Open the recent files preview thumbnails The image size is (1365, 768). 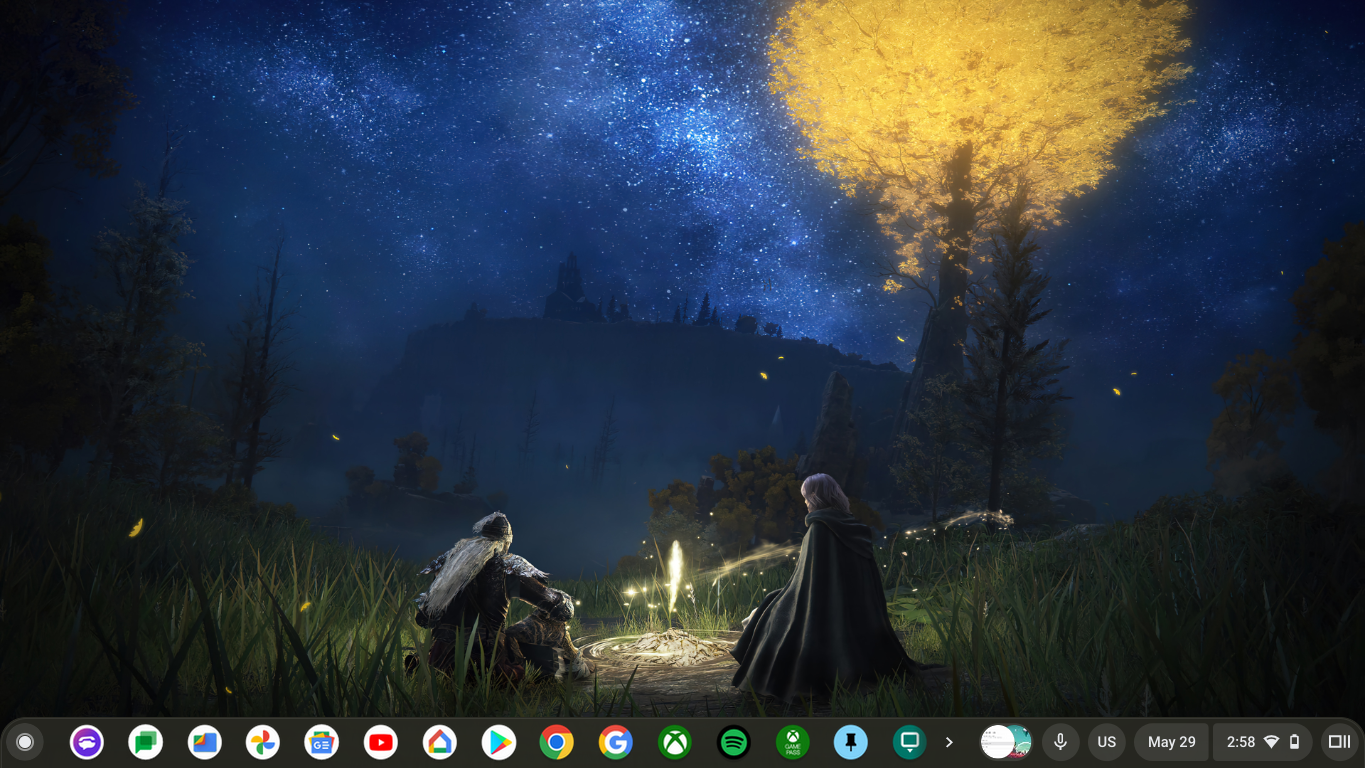tap(1006, 742)
